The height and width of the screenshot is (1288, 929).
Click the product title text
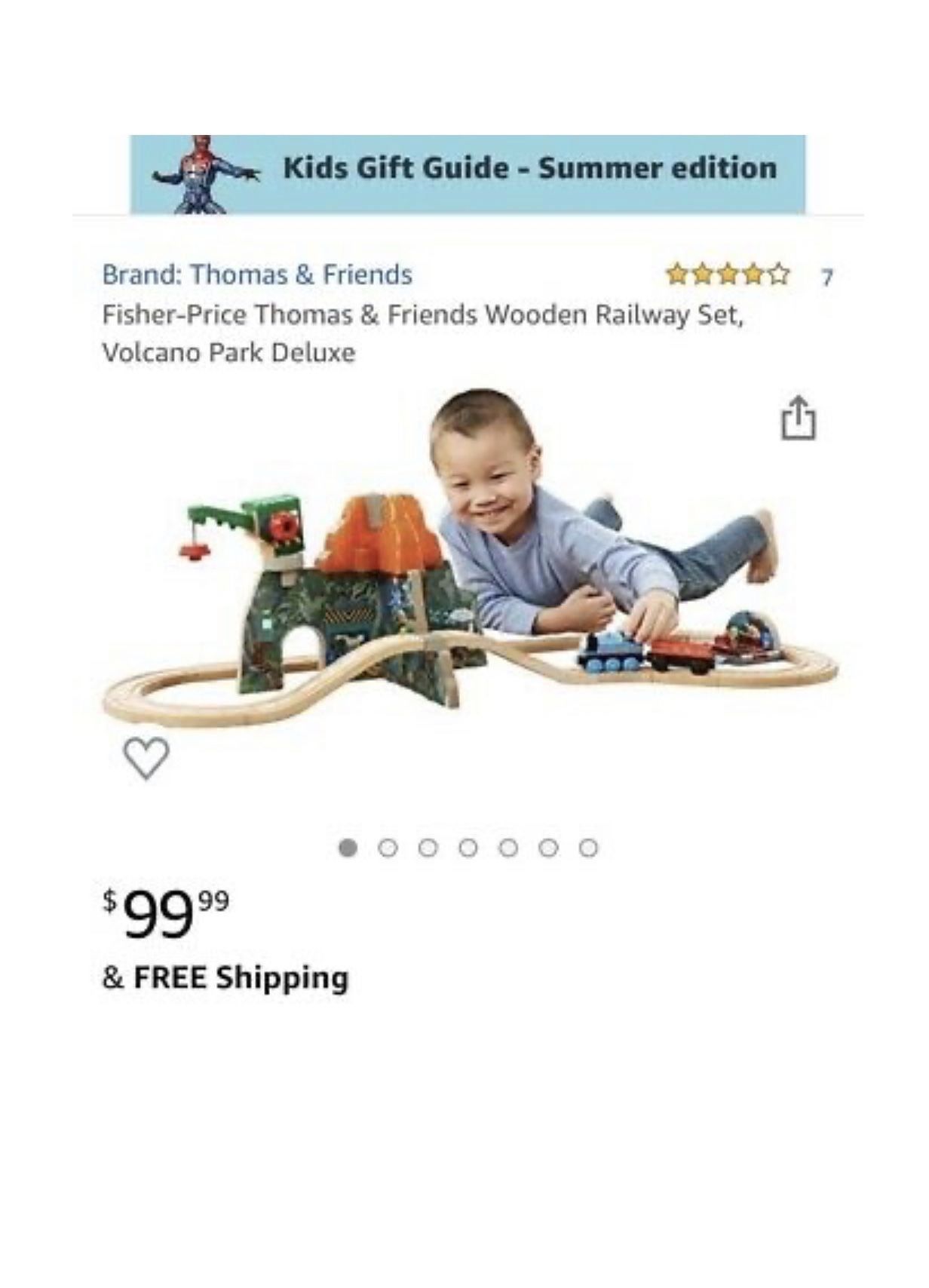pos(422,333)
